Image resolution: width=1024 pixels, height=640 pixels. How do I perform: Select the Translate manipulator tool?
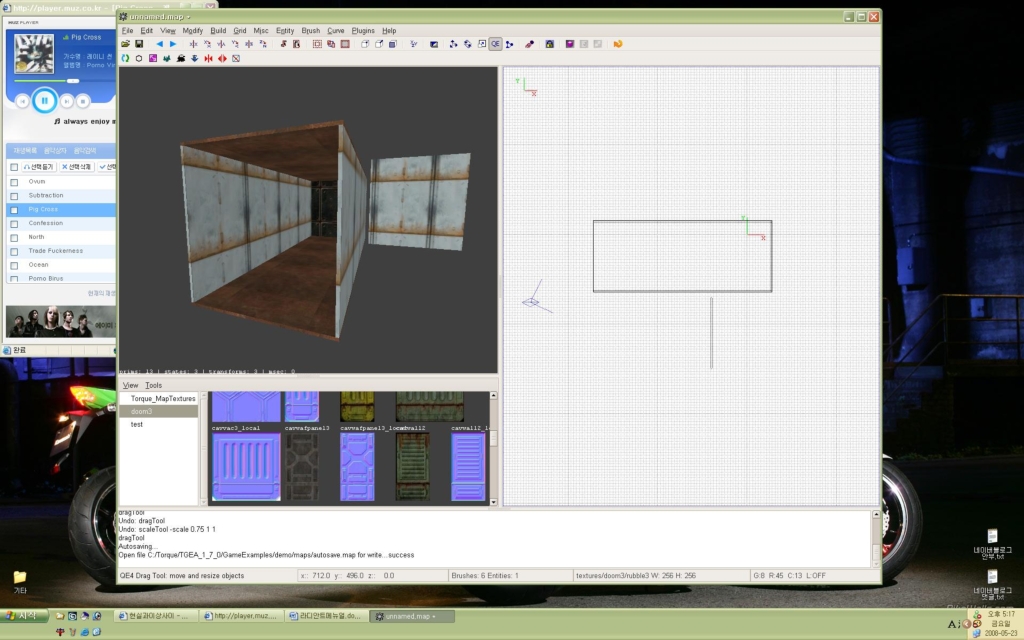point(454,44)
